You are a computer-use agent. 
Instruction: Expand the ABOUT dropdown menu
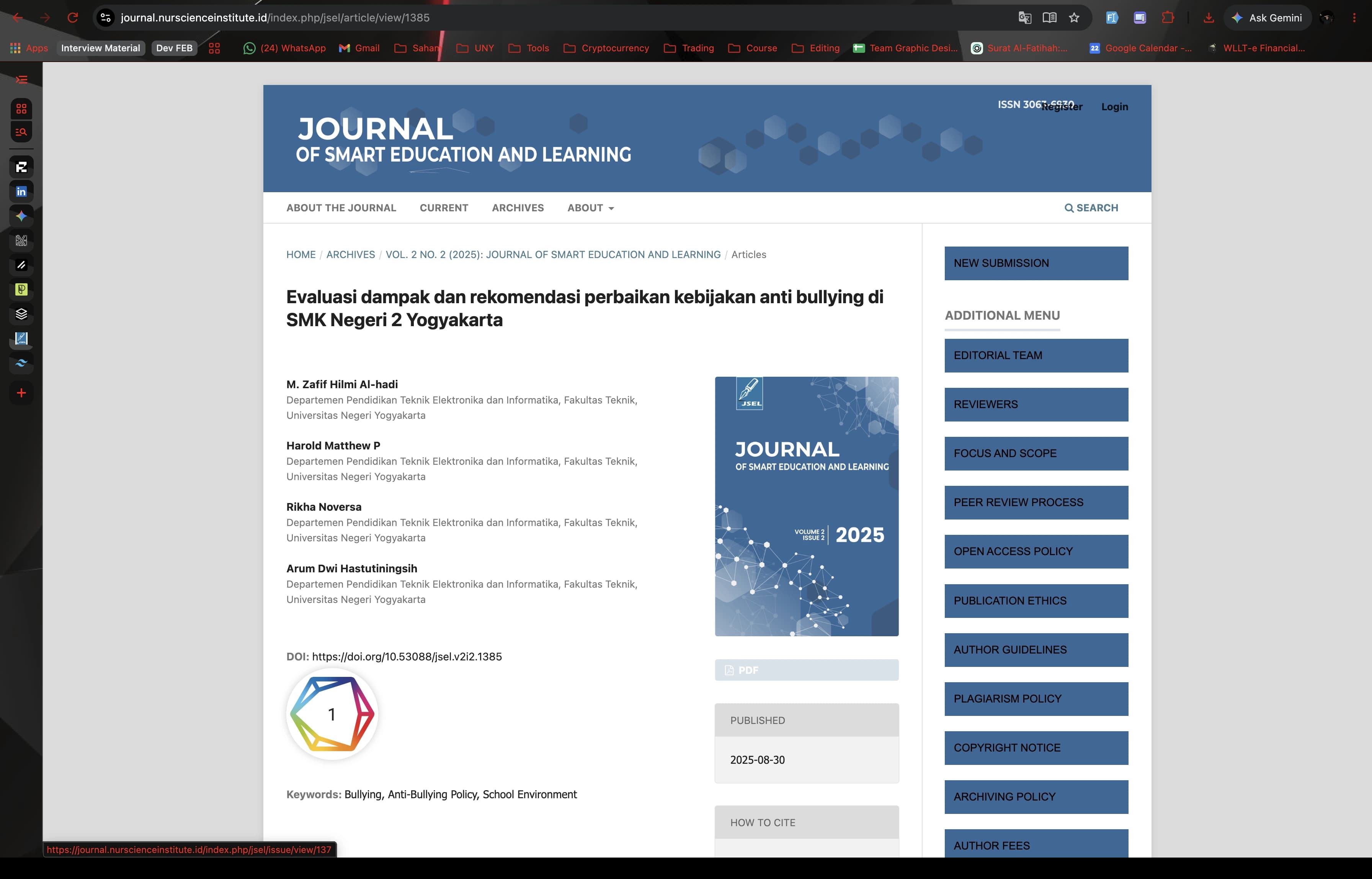coord(591,208)
